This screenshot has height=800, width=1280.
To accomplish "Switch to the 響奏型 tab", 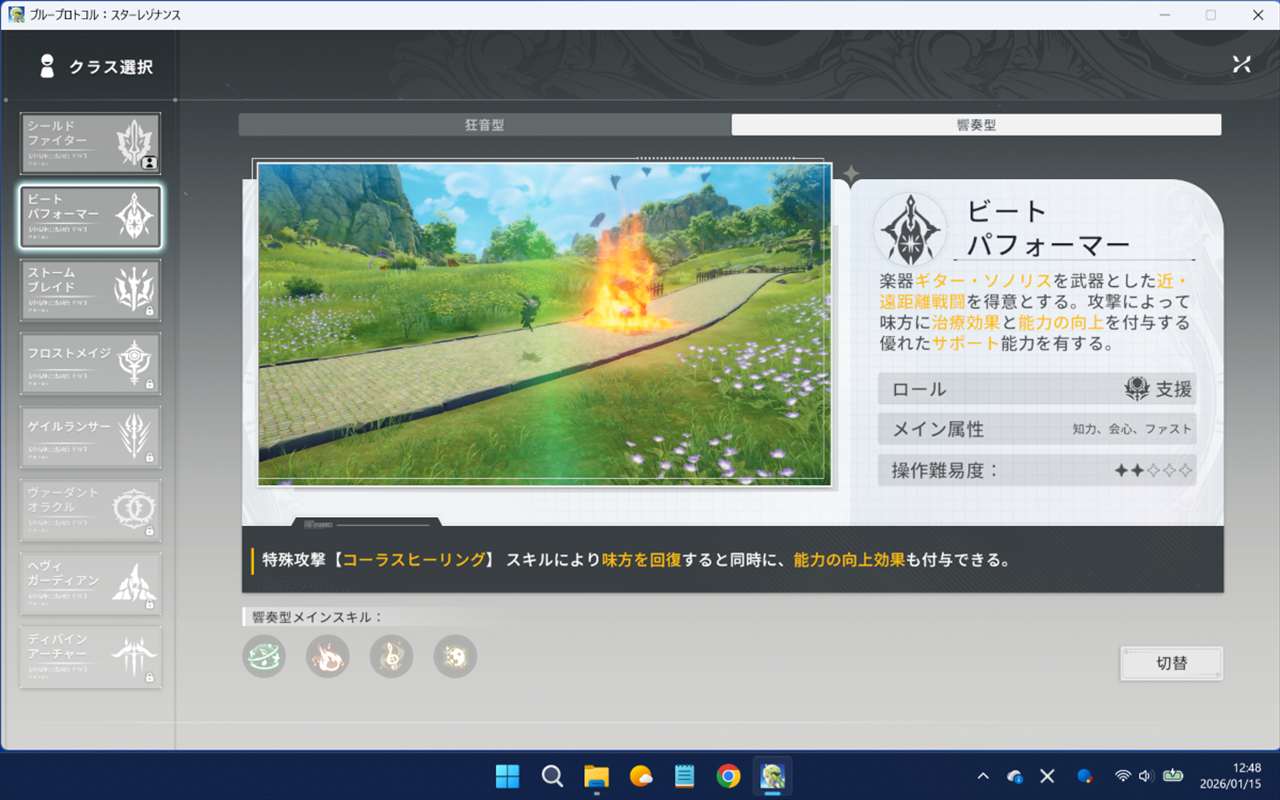I will click(x=976, y=125).
